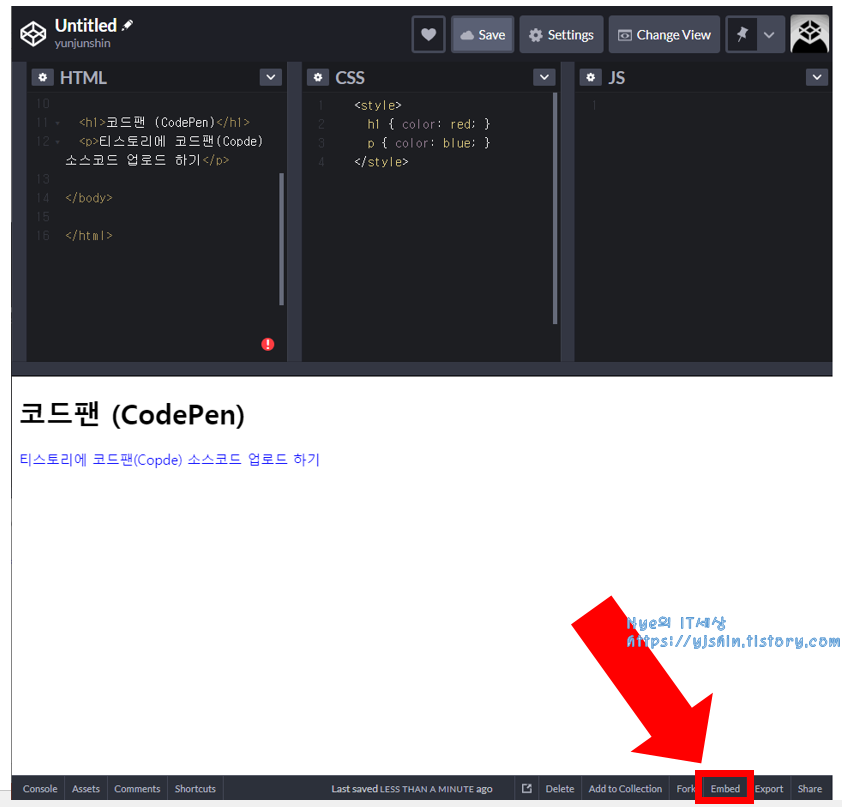Click the JS panel title label

tap(616, 77)
